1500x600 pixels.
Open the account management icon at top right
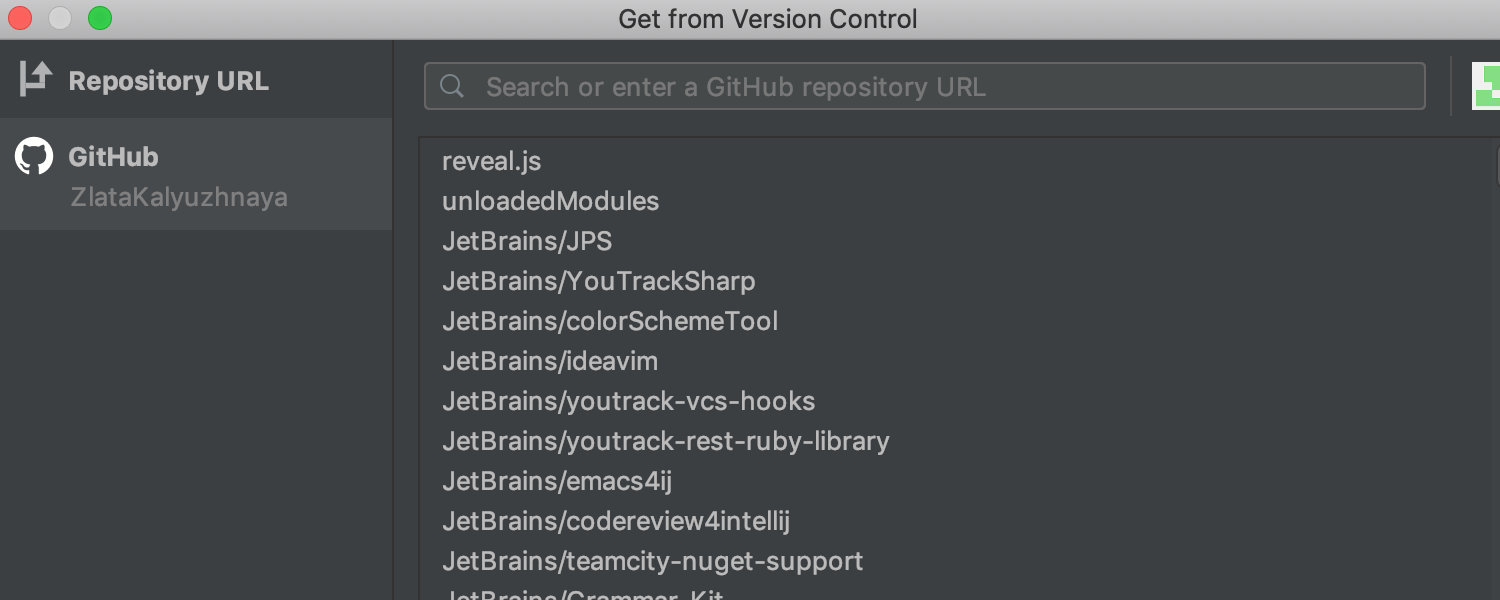pyautogui.click(x=1487, y=86)
